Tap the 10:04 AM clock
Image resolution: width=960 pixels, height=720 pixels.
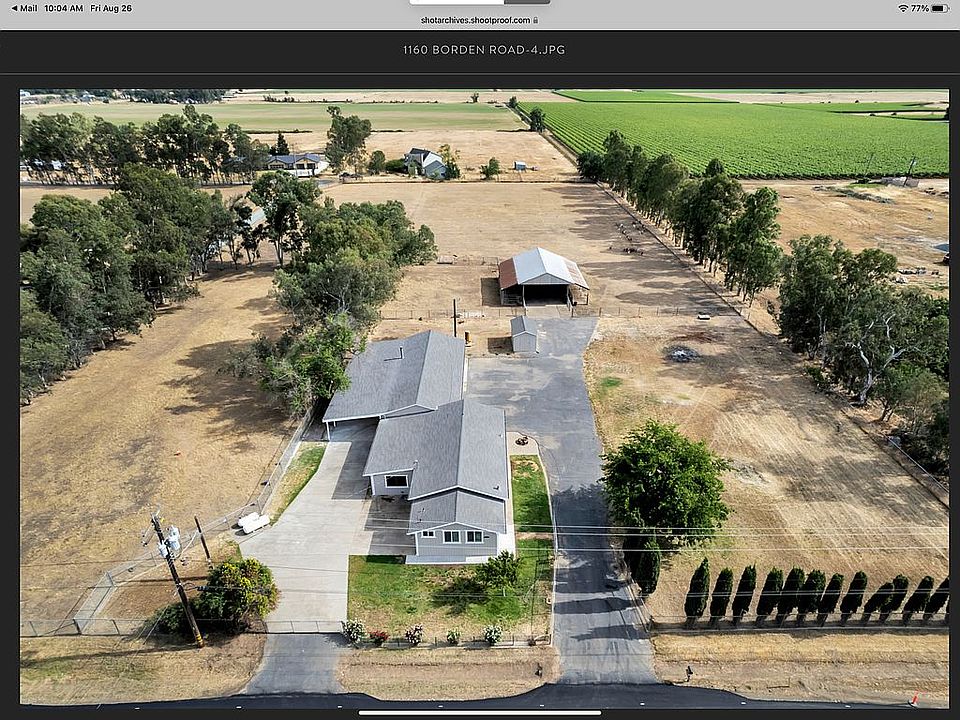tap(63, 8)
